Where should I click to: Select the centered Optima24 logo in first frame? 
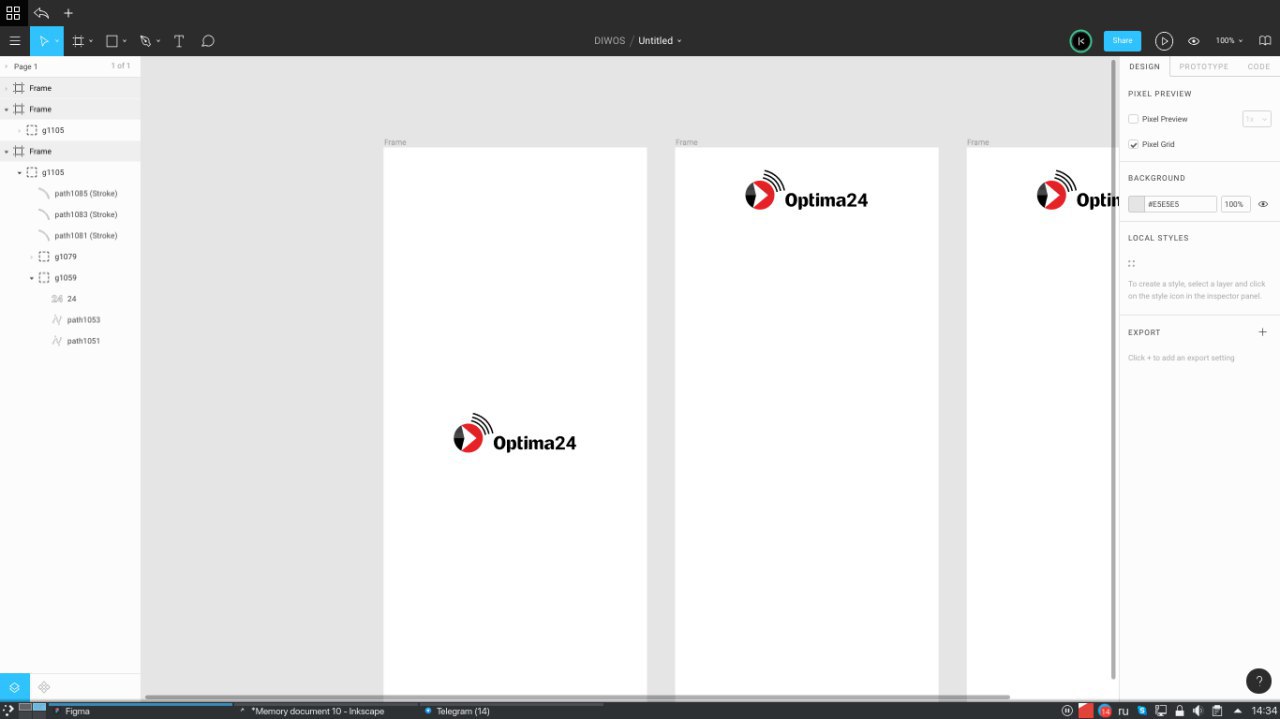[515, 433]
